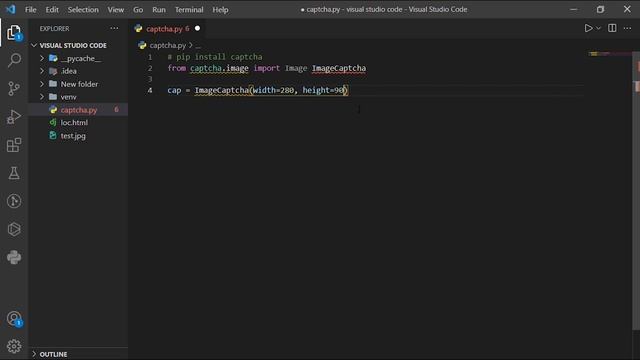The height and width of the screenshot is (360, 640).
Task: Expand the New folder directory
Action: pos(79,84)
